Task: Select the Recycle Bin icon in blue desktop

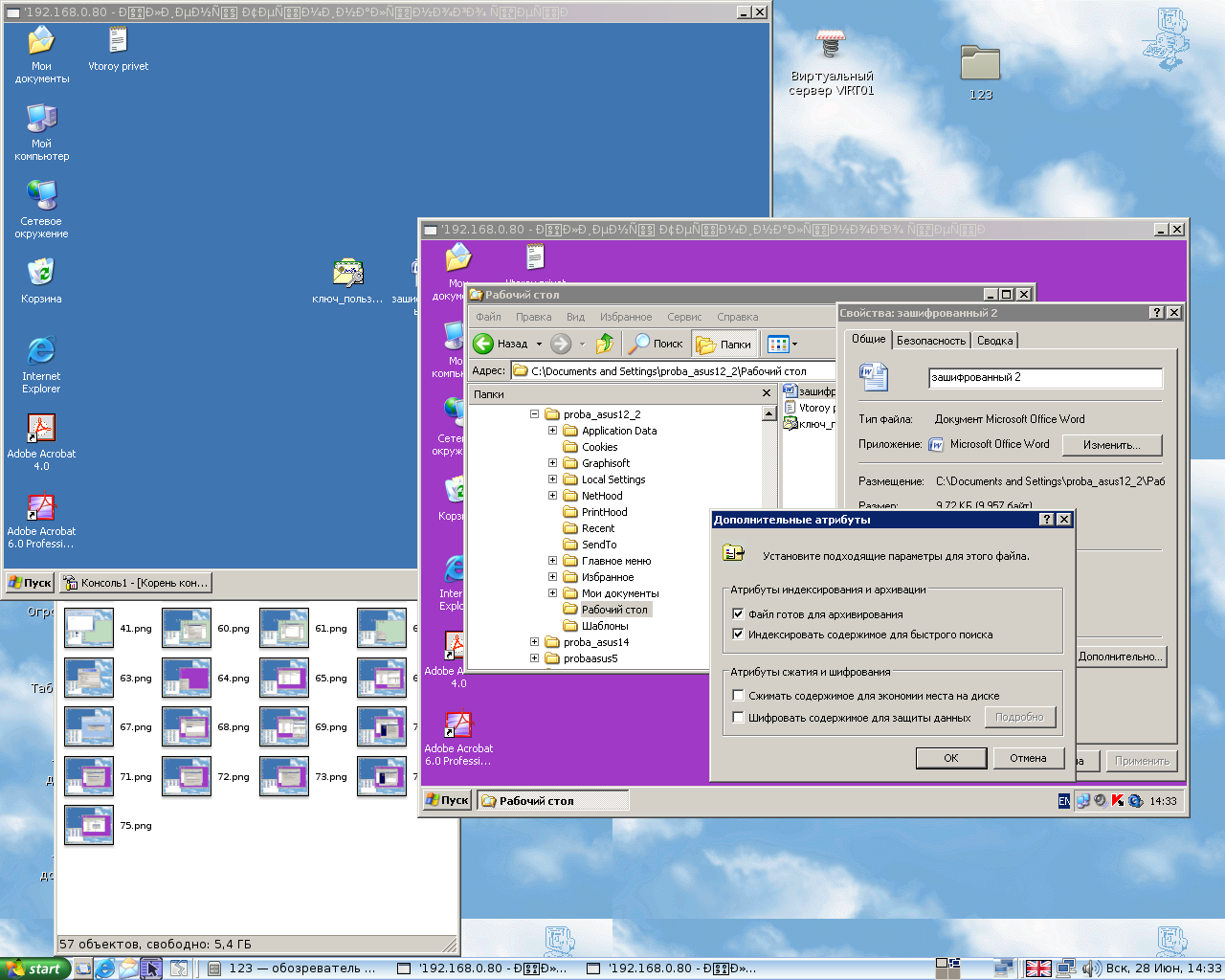Action: pos(41,273)
